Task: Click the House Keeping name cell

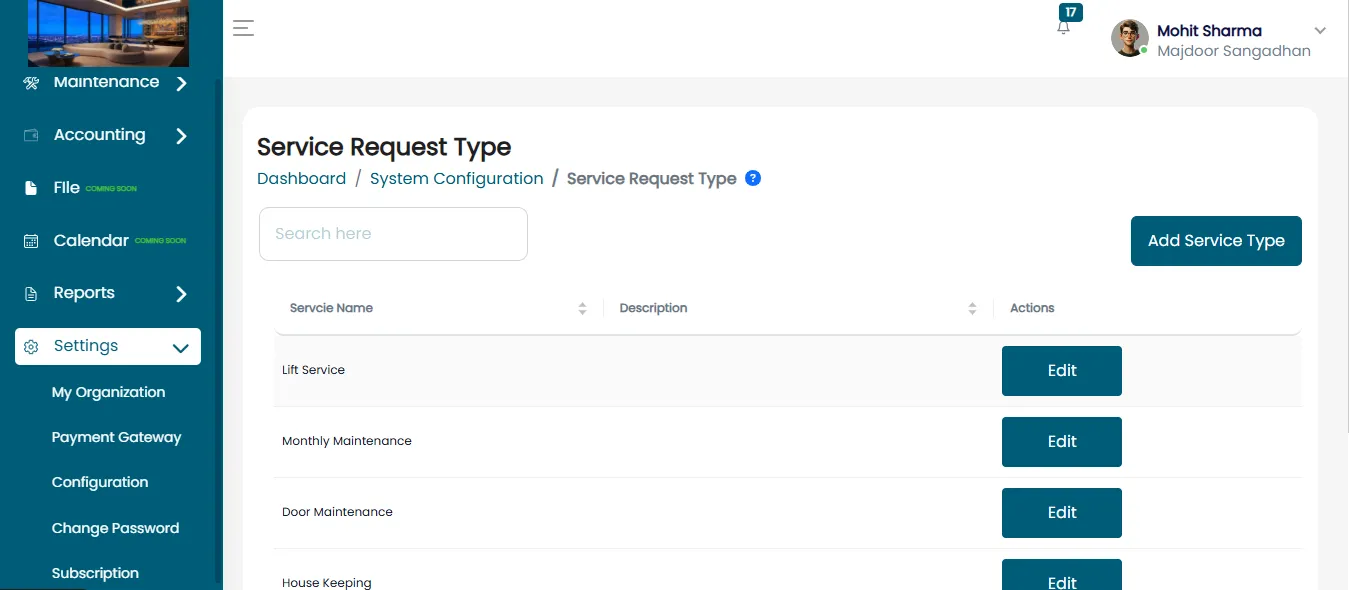Action: click(x=326, y=582)
